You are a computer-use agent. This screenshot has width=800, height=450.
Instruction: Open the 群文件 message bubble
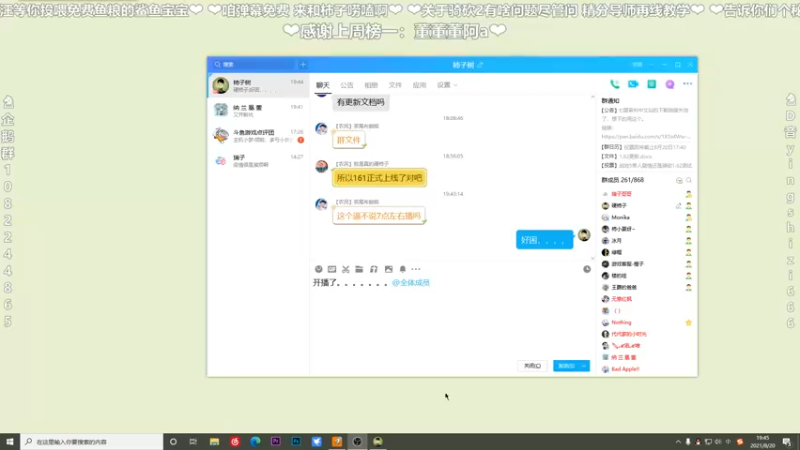[x=349, y=140]
